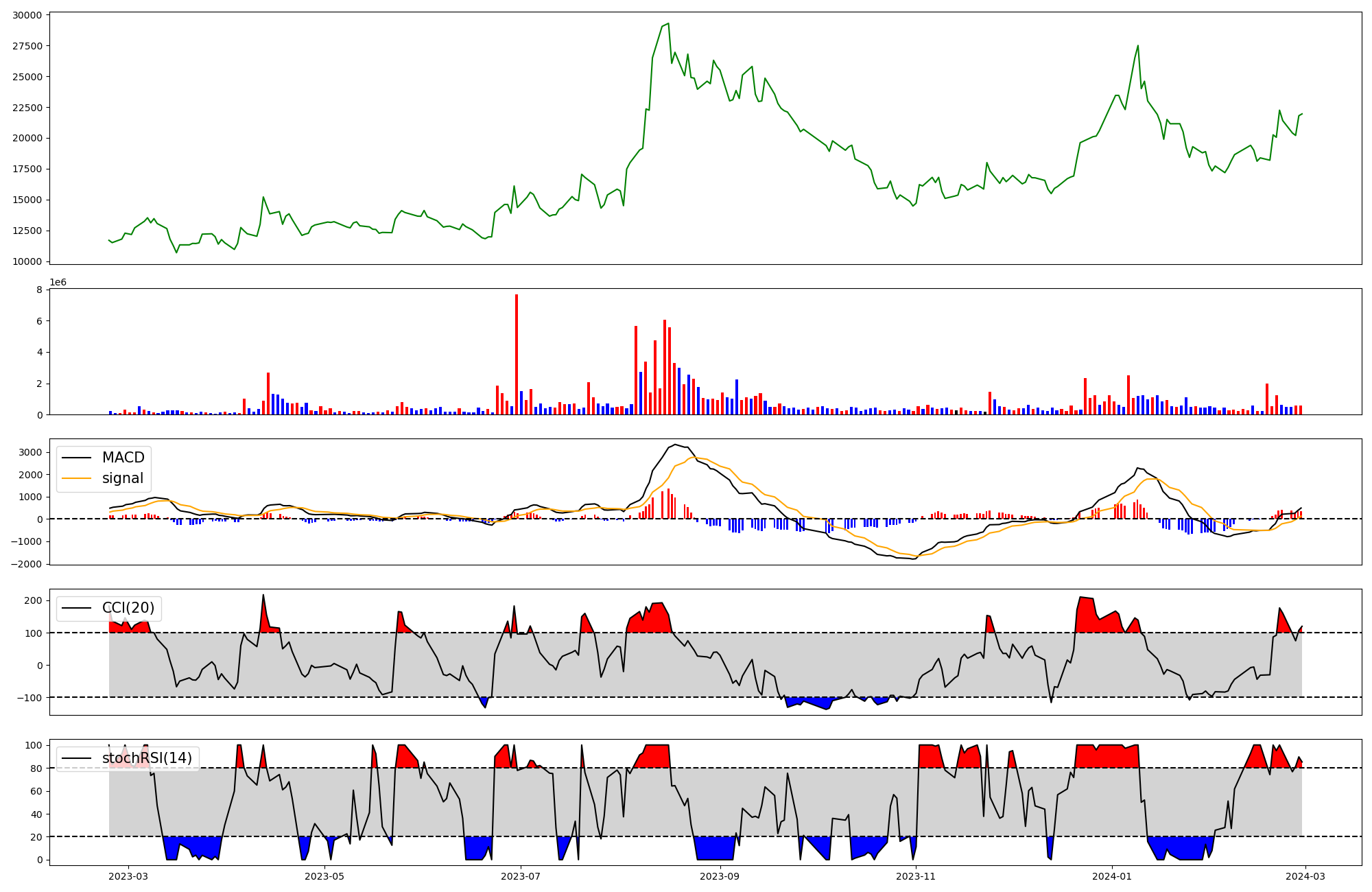Click the 2023-03 x-axis date label
This screenshot has height=892, width=1372.
click(x=128, y=876)
